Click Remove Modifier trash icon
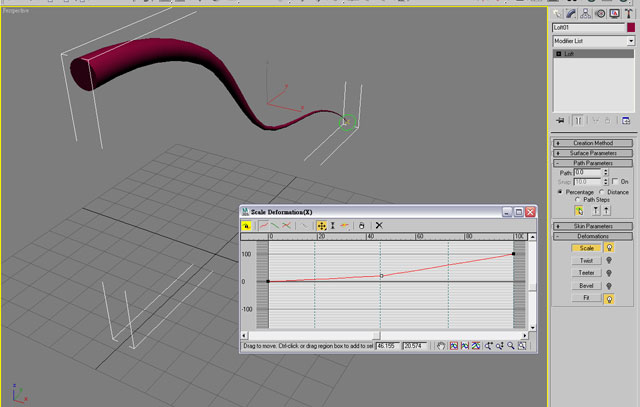This screenshot has width=640, height=407. 607,120
